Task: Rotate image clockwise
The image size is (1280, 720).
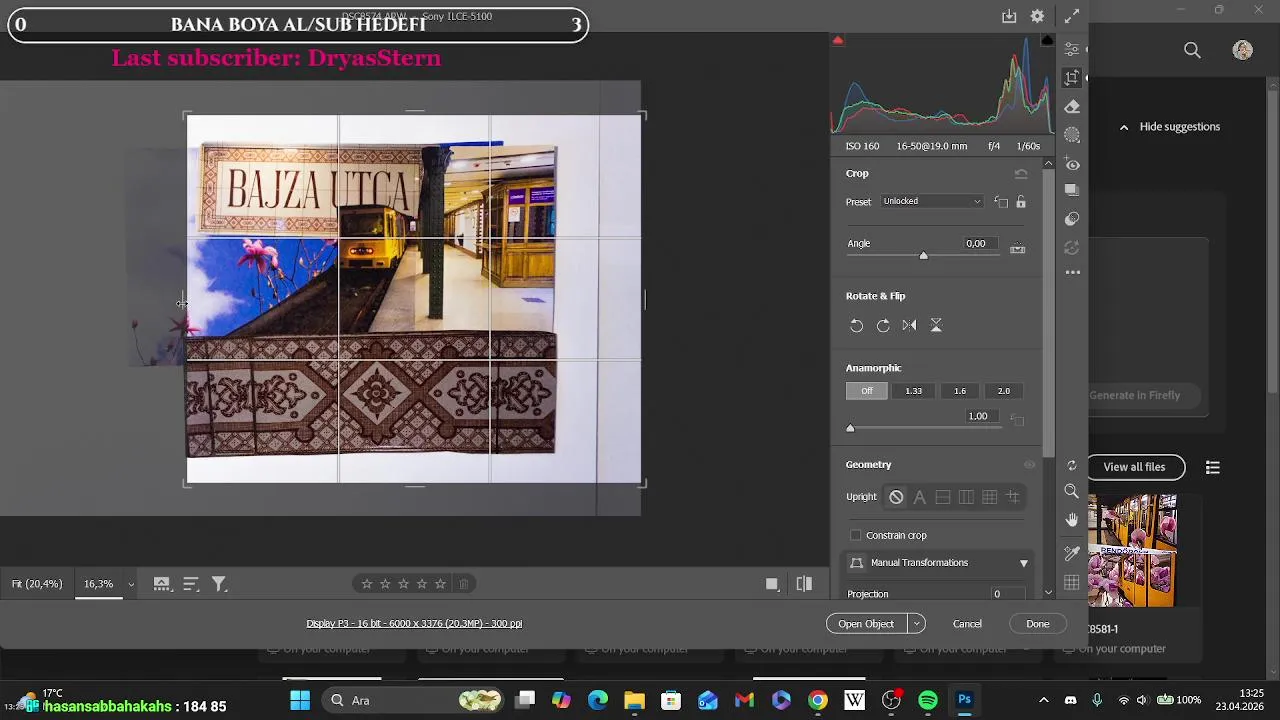Action: point(883,325)
